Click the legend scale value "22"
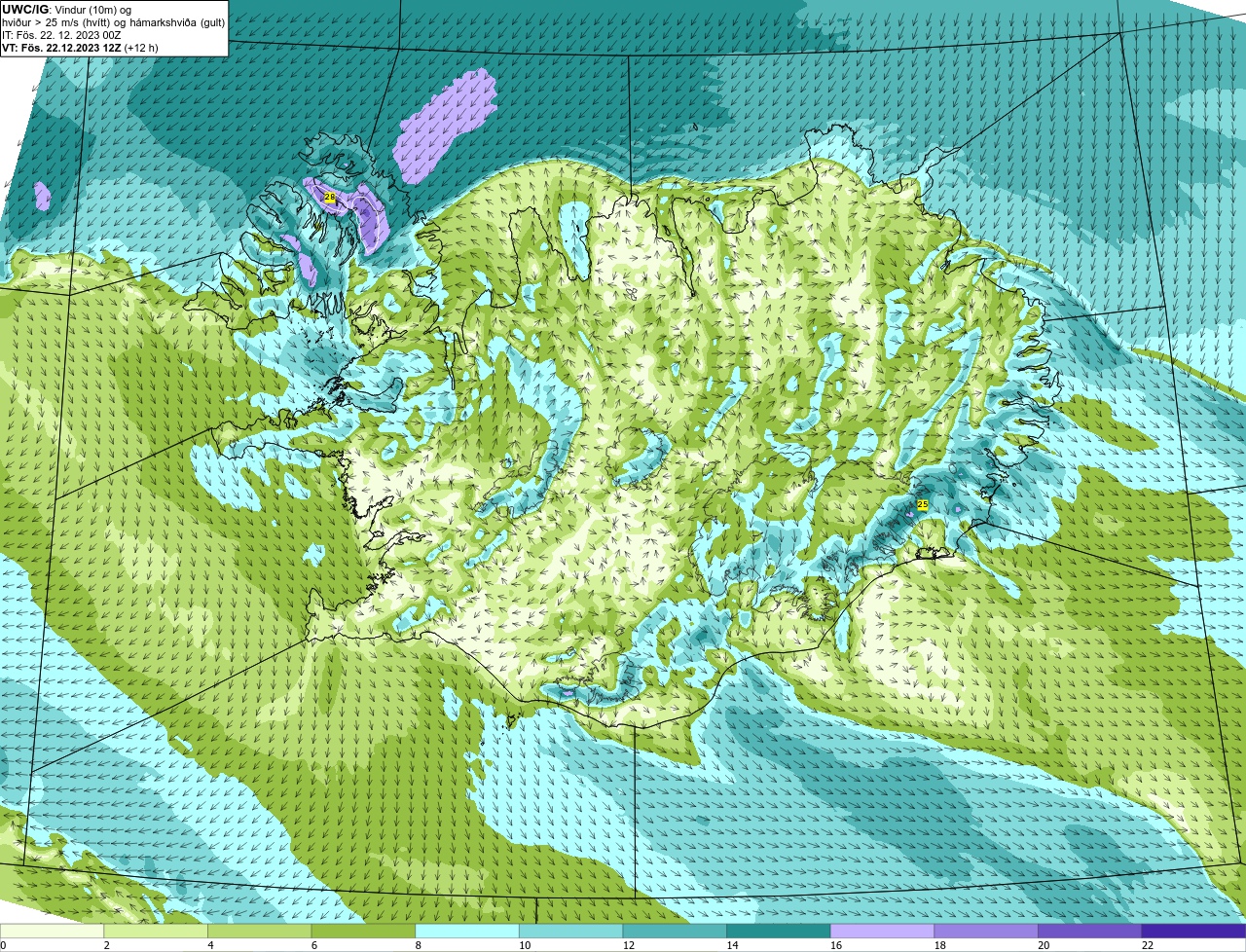 click(x=1147, y=945)
